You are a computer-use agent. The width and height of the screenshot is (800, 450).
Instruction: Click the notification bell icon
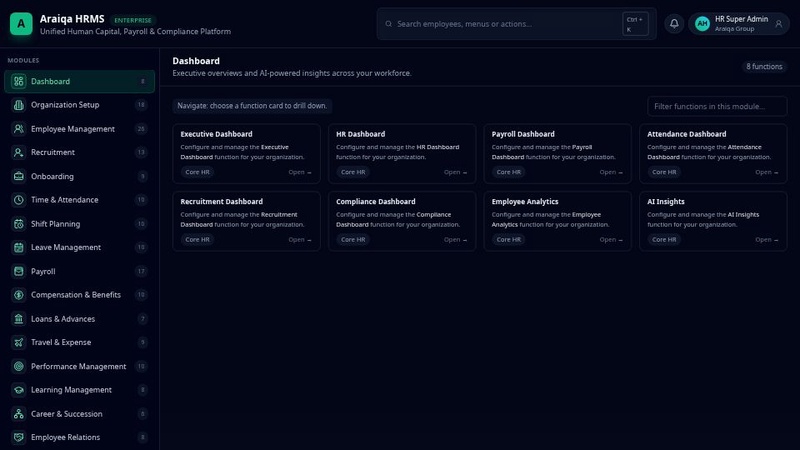coord(674,23)
